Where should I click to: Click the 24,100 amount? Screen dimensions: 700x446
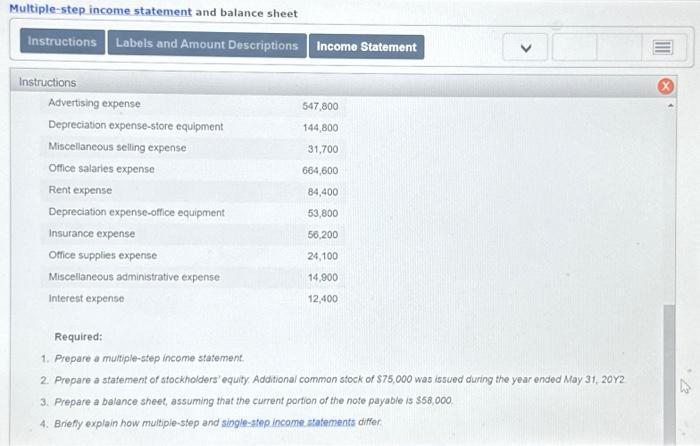tap(323, 256)
